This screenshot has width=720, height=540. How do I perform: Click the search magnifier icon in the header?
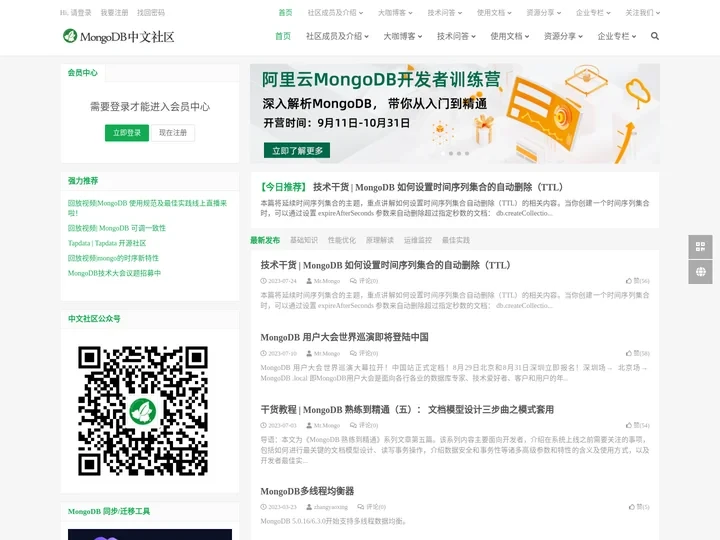click(655, 36)
